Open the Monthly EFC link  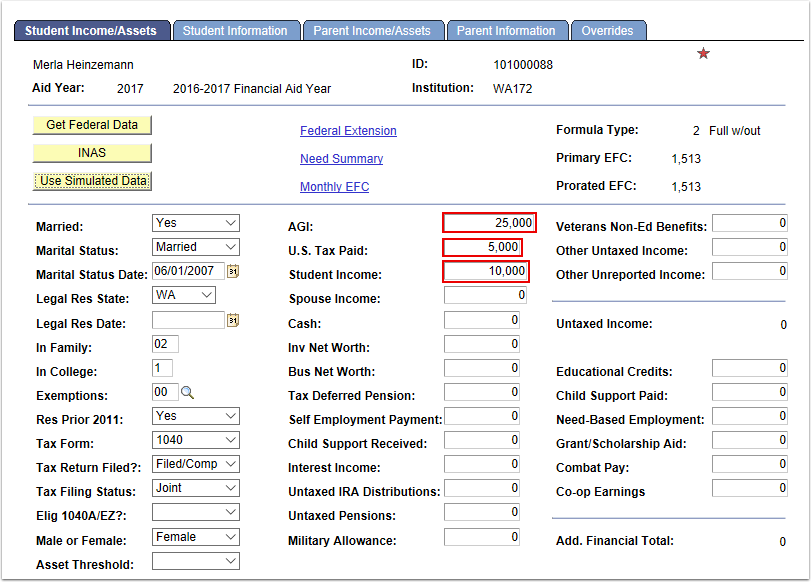pos(335,187)
